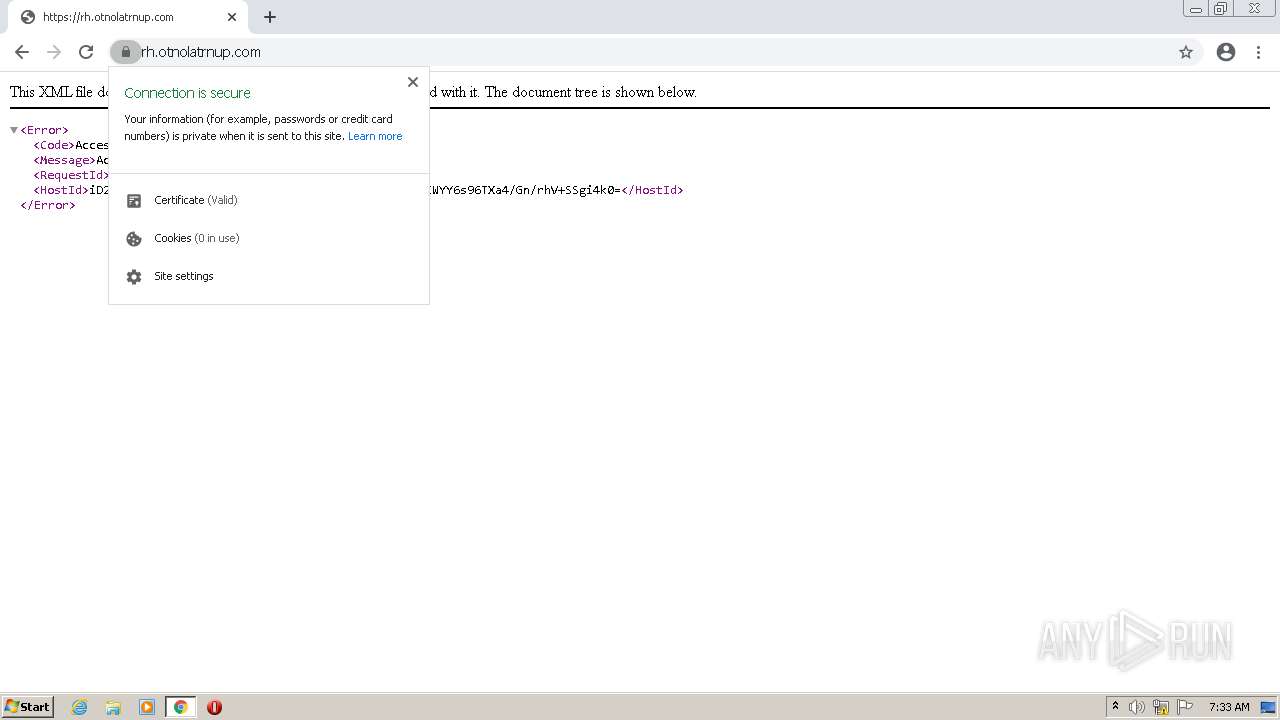The width and height of the screenshot is (1280, 720).
Task: Click the Connection is secure heading
Action: (x=187, y=93)
